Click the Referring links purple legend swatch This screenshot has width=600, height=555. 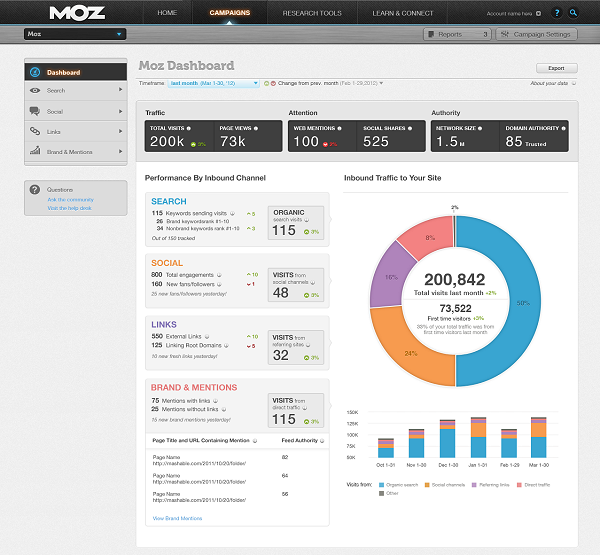pos(474,485)
